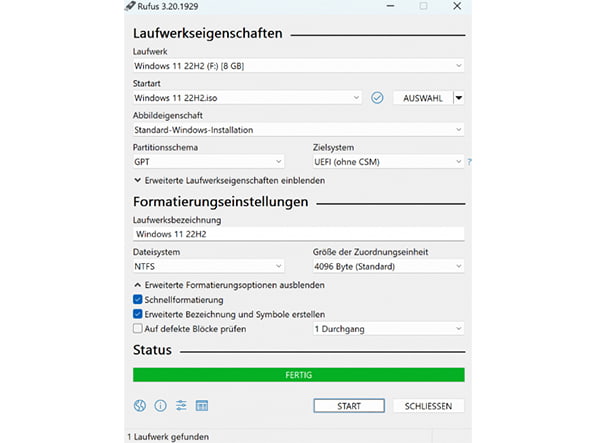600x443 pixels.
Task: Uncheck Erweiterte Bezeichnung und Symbole erstellen
Action: pos(137,314)
